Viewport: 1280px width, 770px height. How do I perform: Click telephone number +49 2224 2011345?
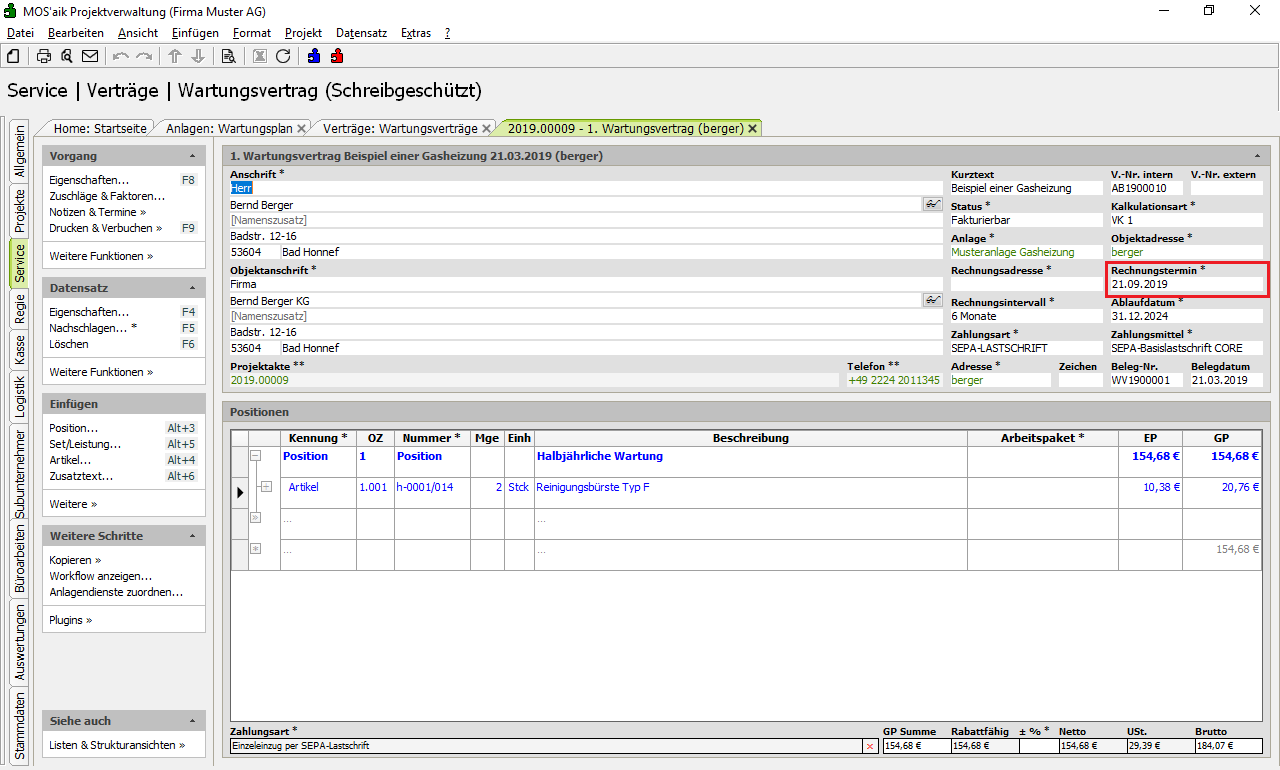click(x=894, y=380)
